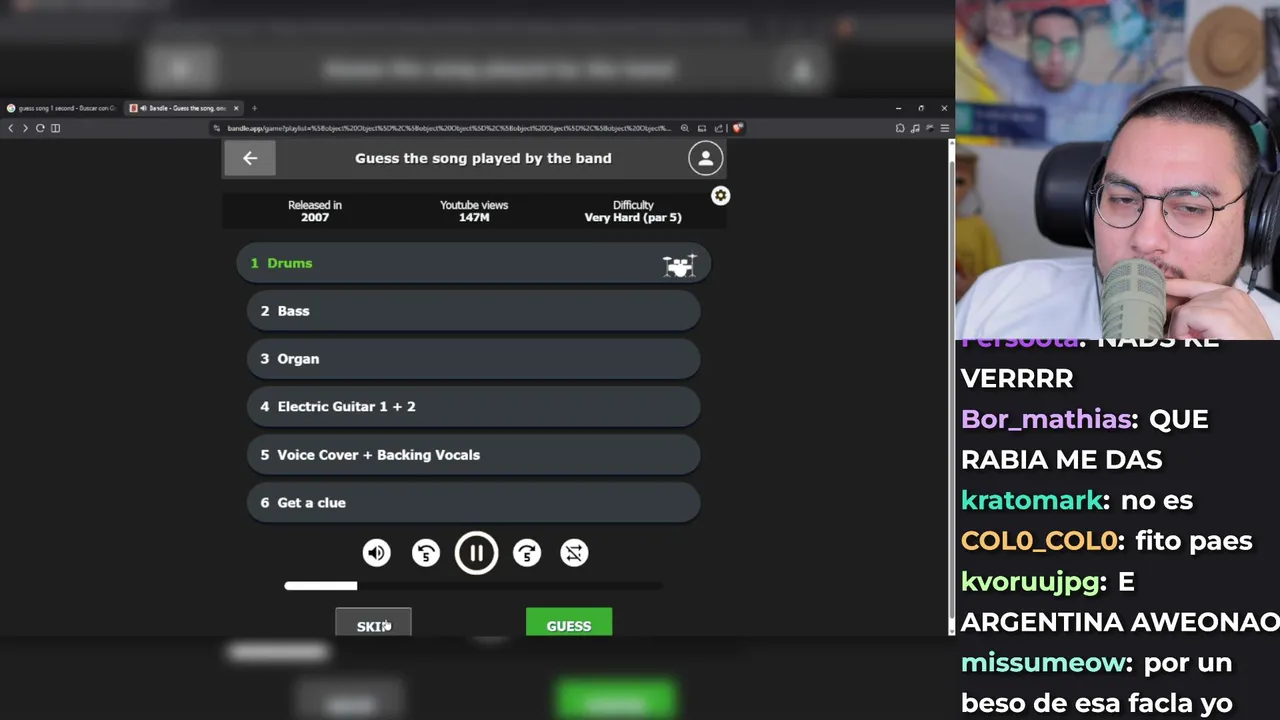Mute the audio with the speaker icon
This screenshot has width=1280, height=720.
377,553
